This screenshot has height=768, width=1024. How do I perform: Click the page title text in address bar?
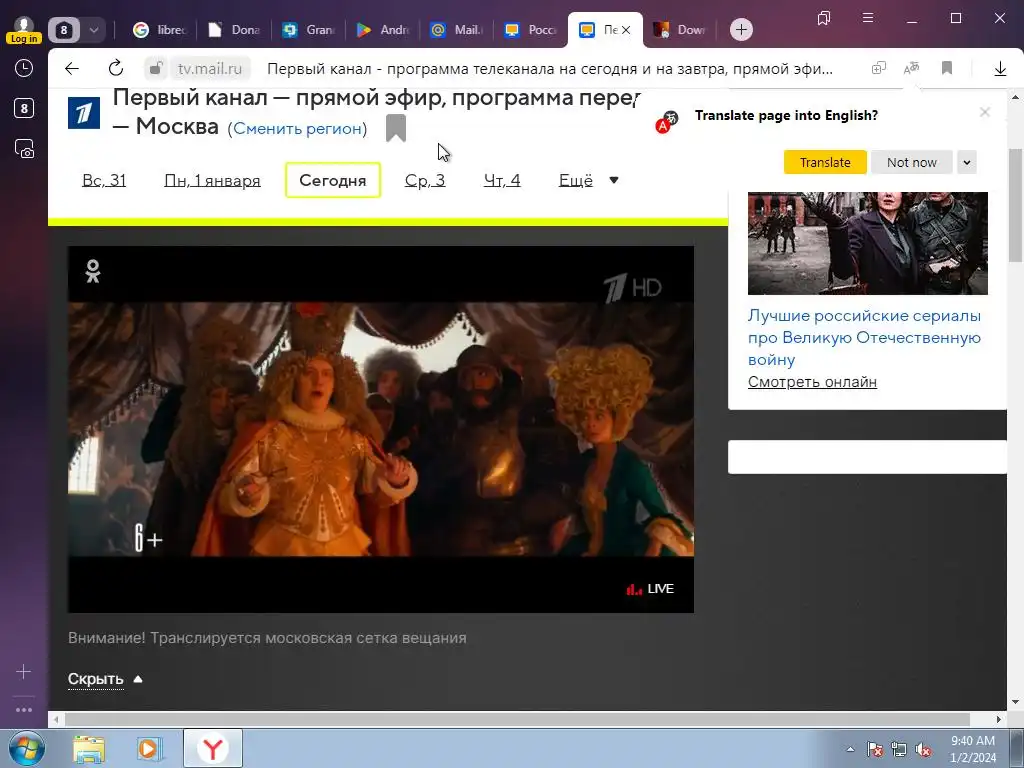pyautogui.click(x=550, y=68)
